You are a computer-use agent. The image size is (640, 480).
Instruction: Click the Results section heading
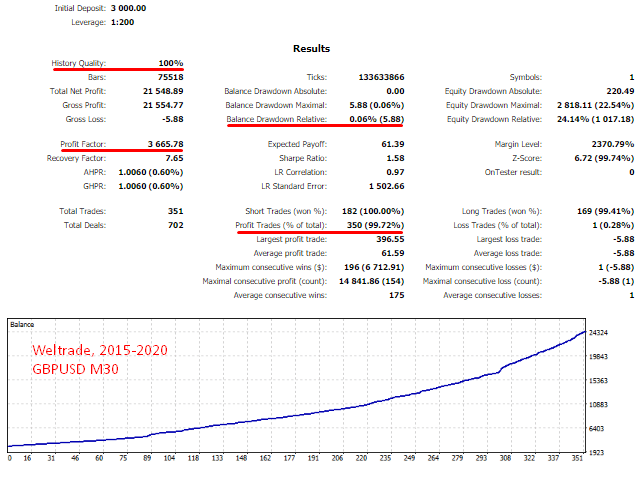(311, 48)
